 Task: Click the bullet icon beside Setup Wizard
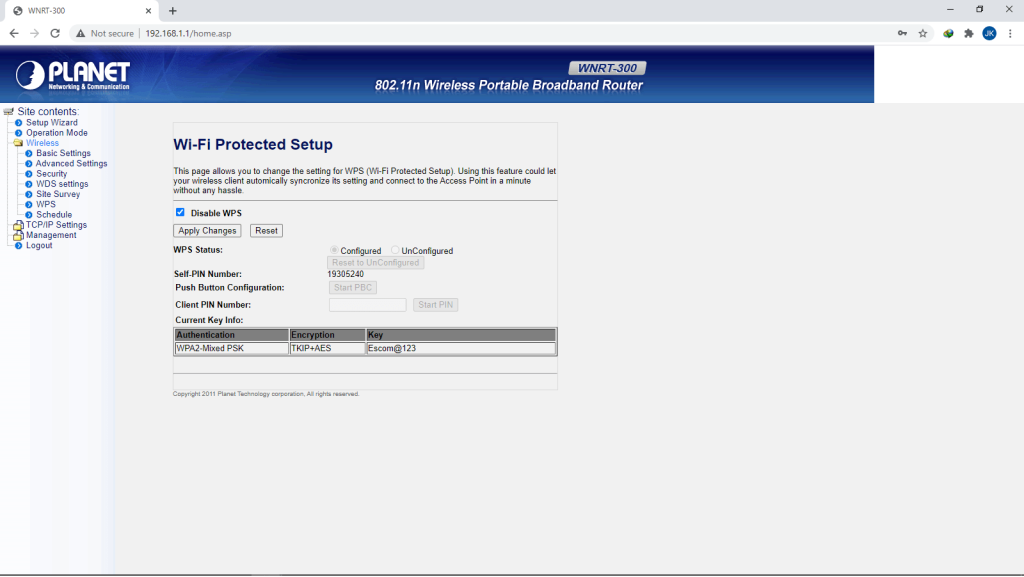point(18,123)
